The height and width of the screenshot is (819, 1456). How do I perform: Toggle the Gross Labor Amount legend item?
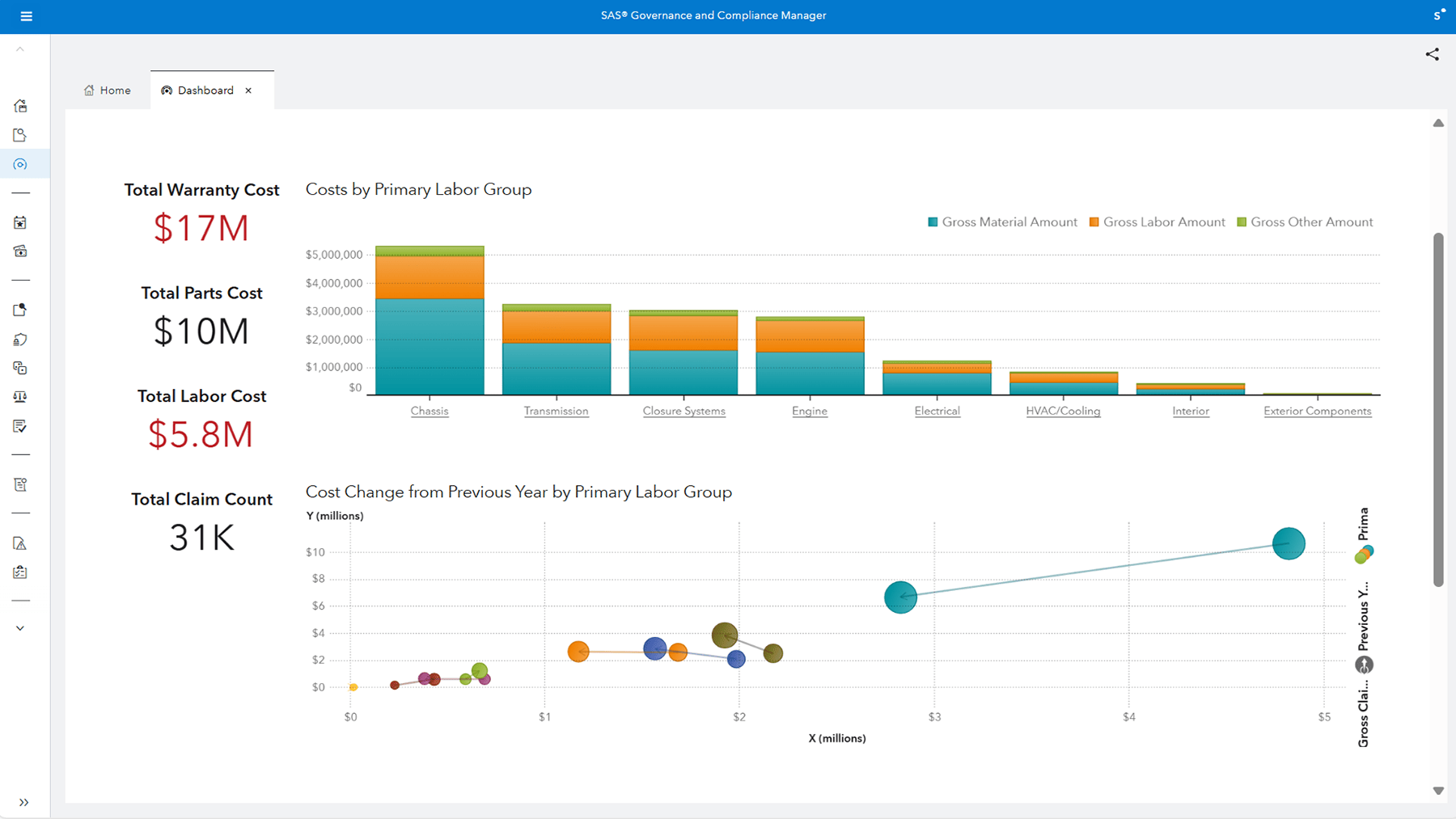1157,222
